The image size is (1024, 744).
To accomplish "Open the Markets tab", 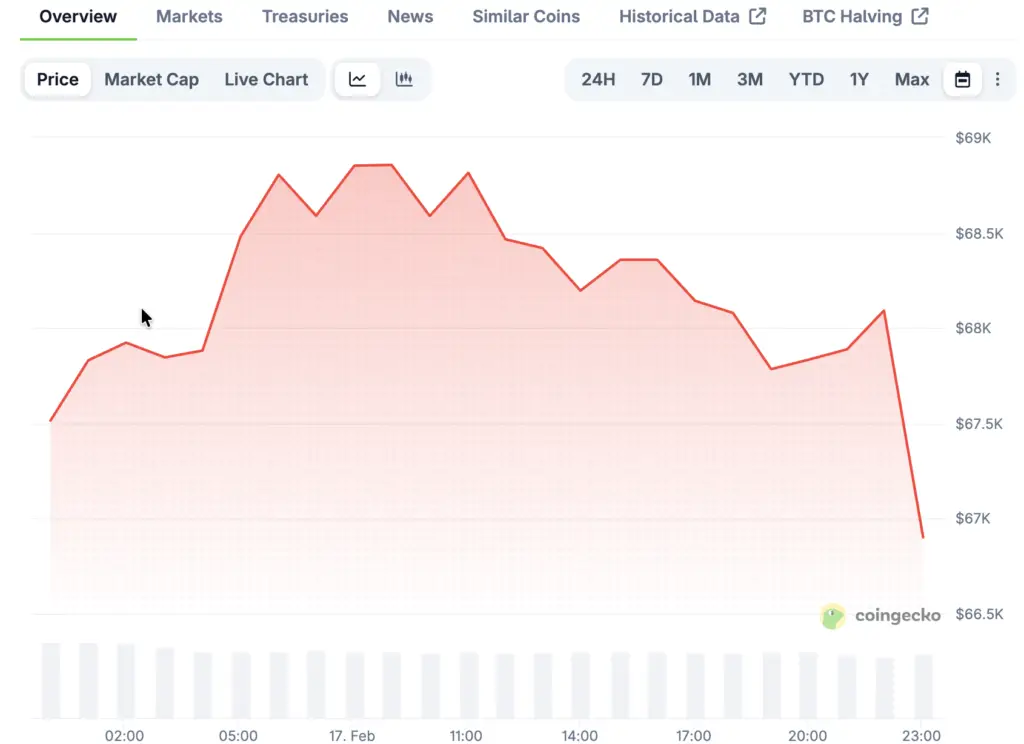I will point(189,17).
